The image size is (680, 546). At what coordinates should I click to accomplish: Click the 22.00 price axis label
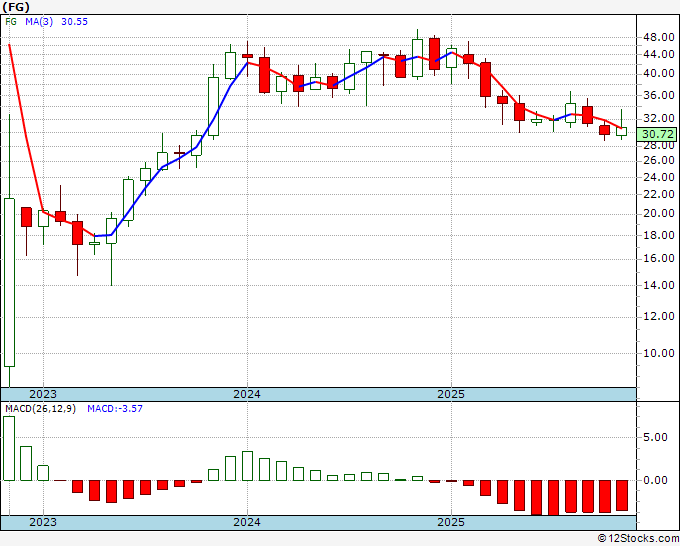pyautogui.click(x=658, y=194)
